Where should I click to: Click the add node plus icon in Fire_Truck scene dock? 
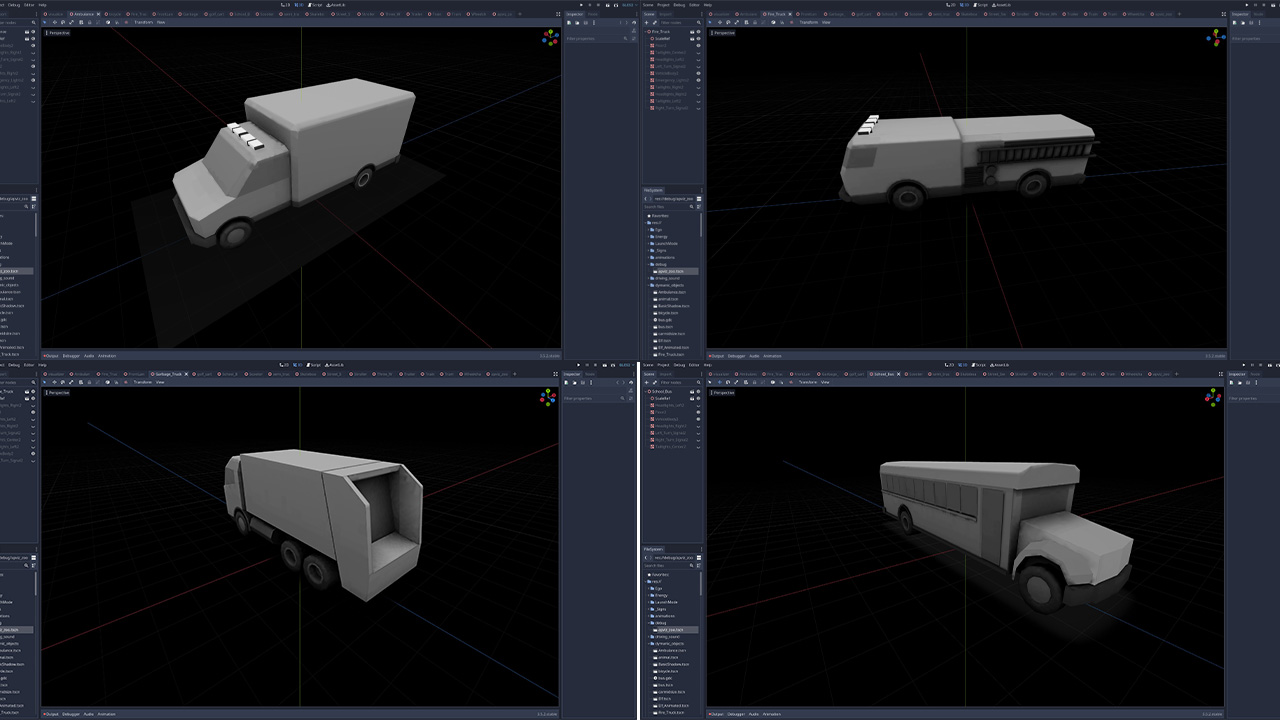[x=646, y=22]
